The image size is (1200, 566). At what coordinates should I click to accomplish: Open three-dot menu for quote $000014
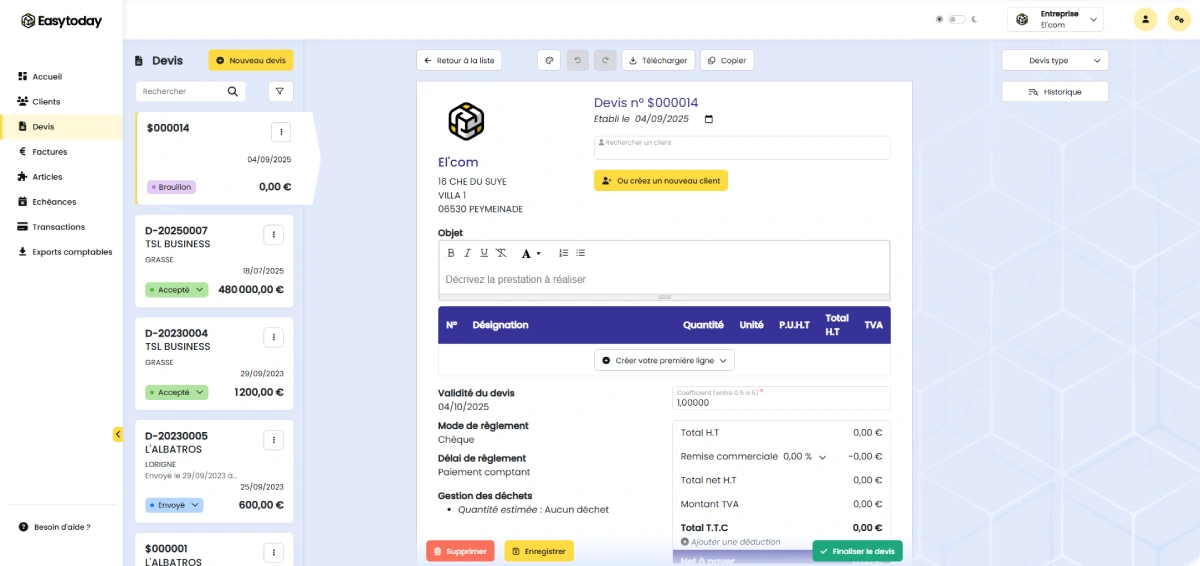click(x=281, y=132)
